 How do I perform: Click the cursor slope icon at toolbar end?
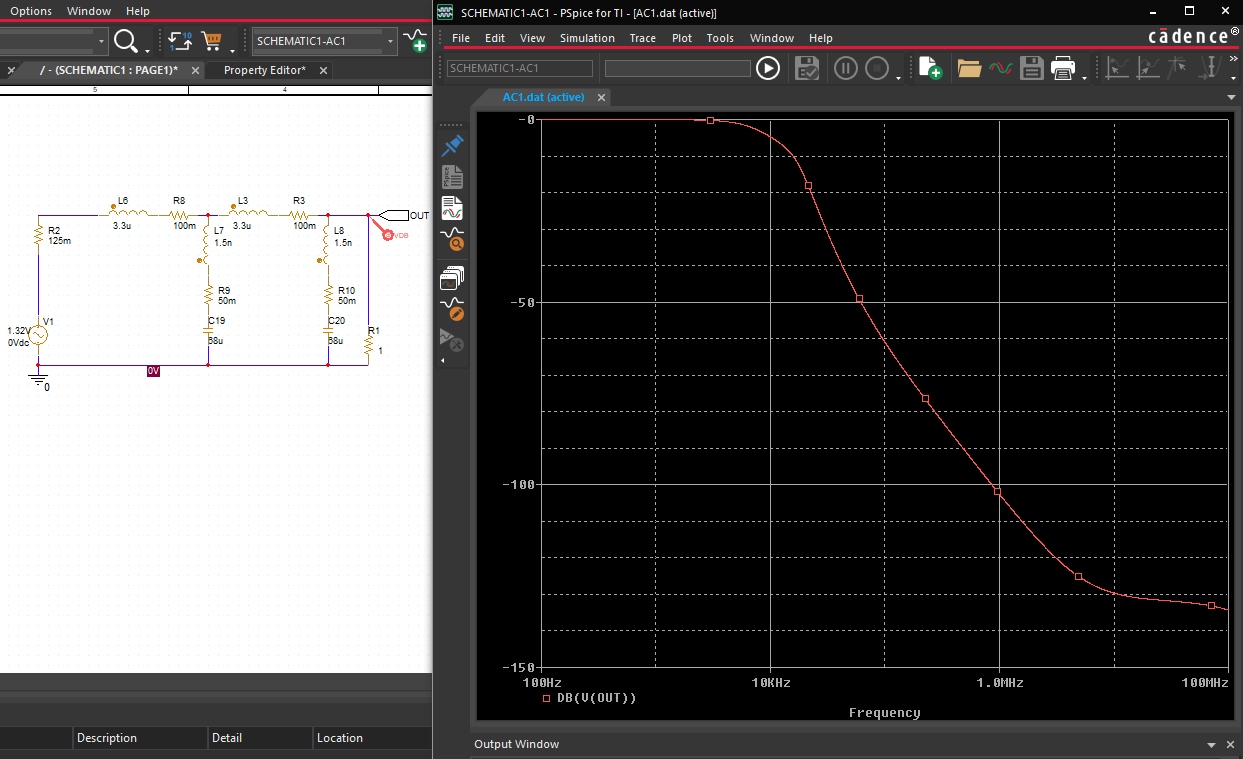[1211, 68]
